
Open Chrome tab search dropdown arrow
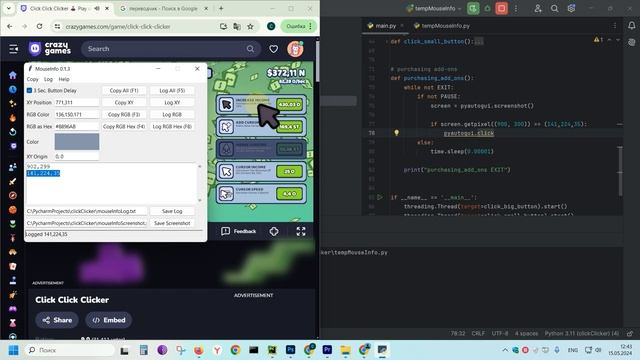(x=9, y=8)
